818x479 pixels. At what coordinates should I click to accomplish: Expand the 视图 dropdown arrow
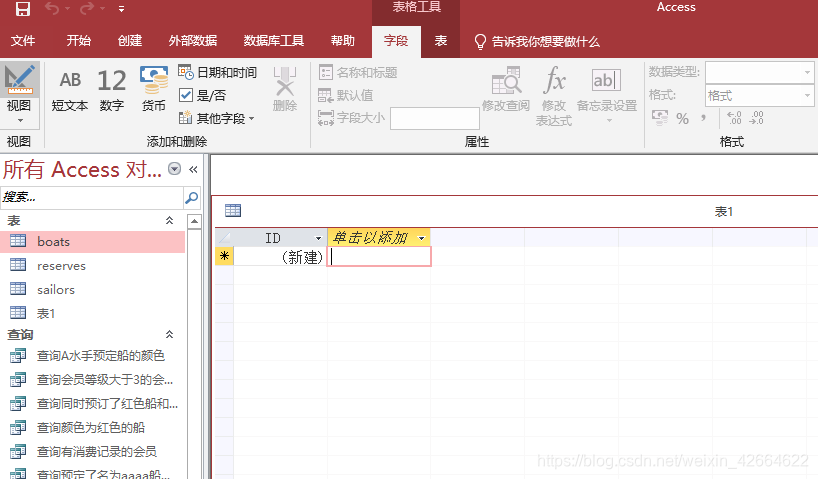click(20, 121)
